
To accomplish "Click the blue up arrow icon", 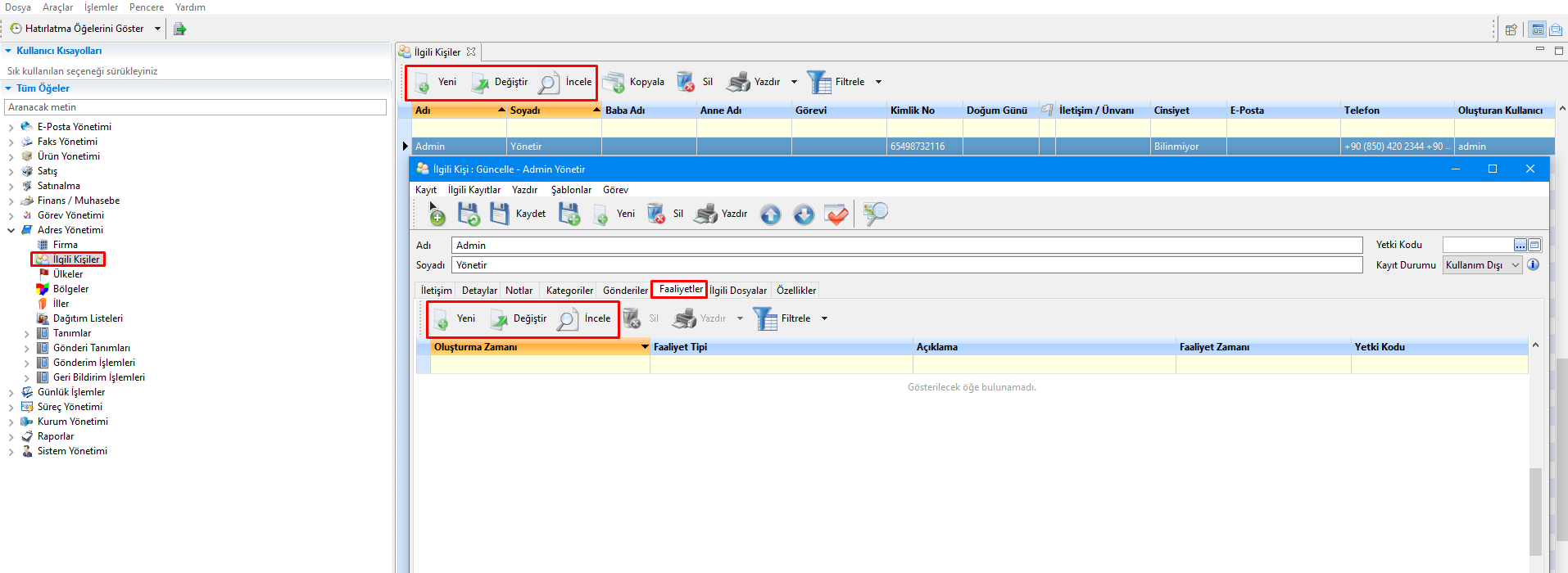I will (x=770, y=214).
